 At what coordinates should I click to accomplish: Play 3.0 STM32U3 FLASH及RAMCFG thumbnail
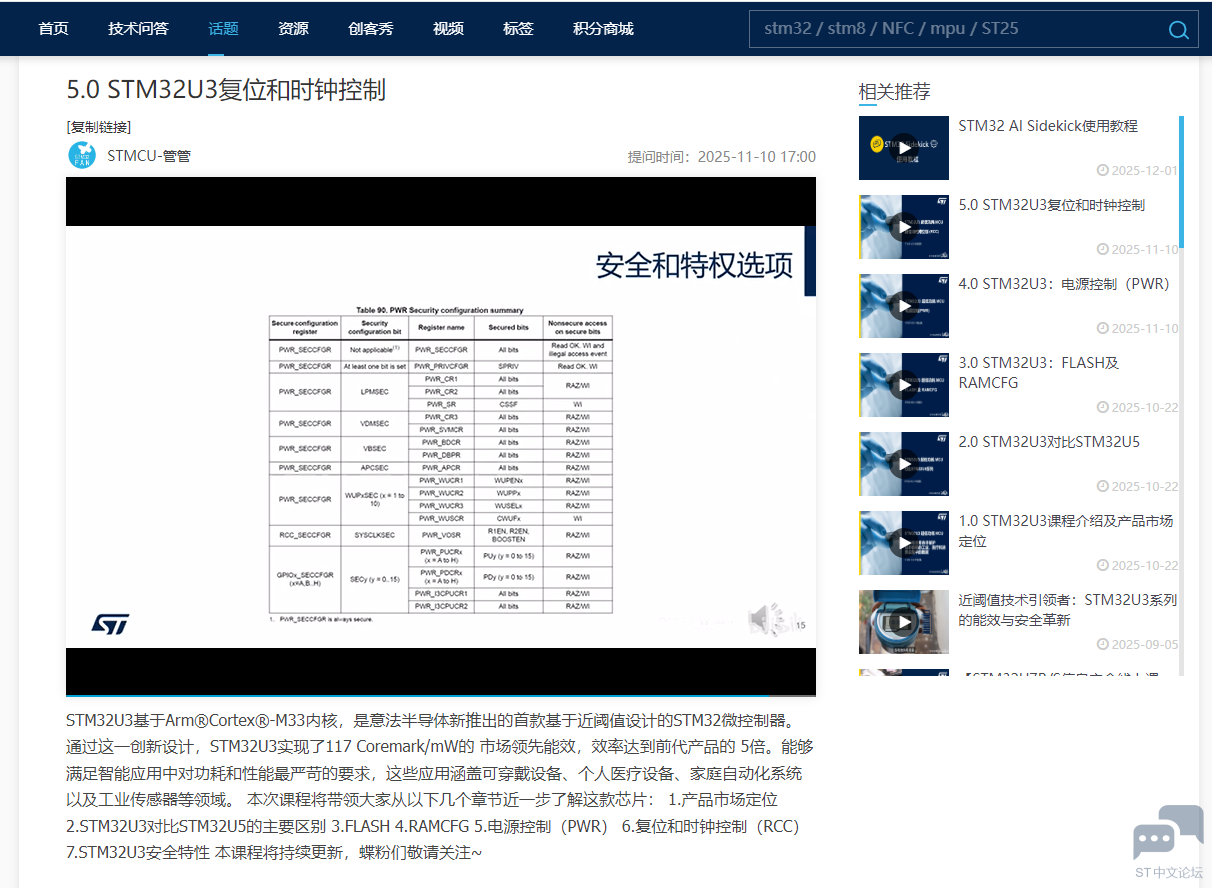click(904, 385)
